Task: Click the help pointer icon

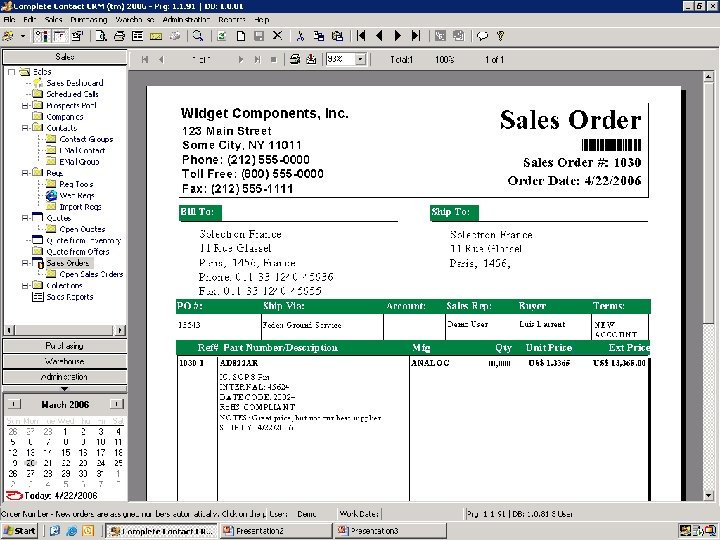Action: click(501, 36)
